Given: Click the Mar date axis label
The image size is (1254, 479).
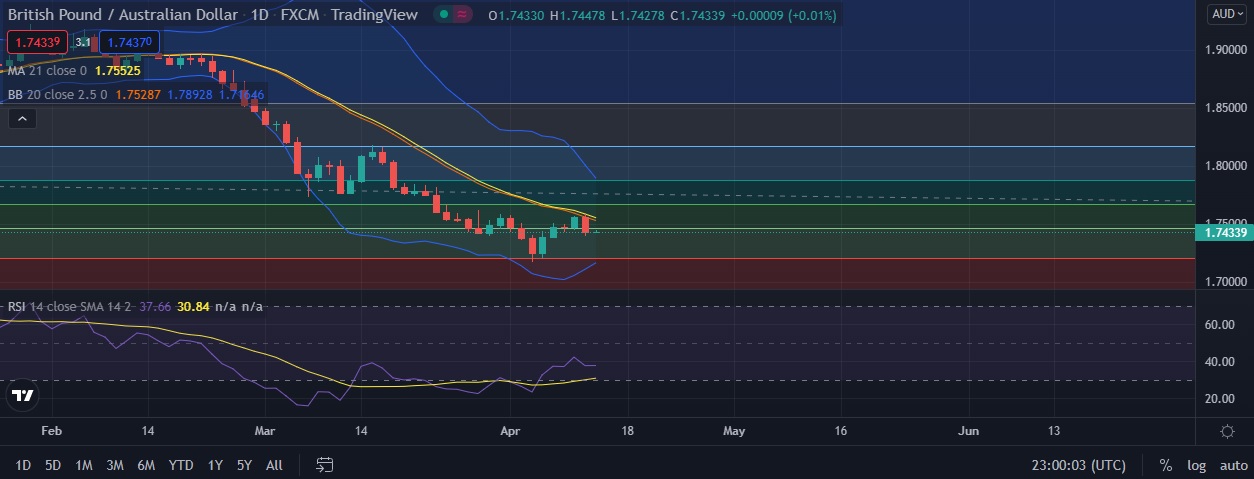Looking at the screenshot, I should click(266, 431).
